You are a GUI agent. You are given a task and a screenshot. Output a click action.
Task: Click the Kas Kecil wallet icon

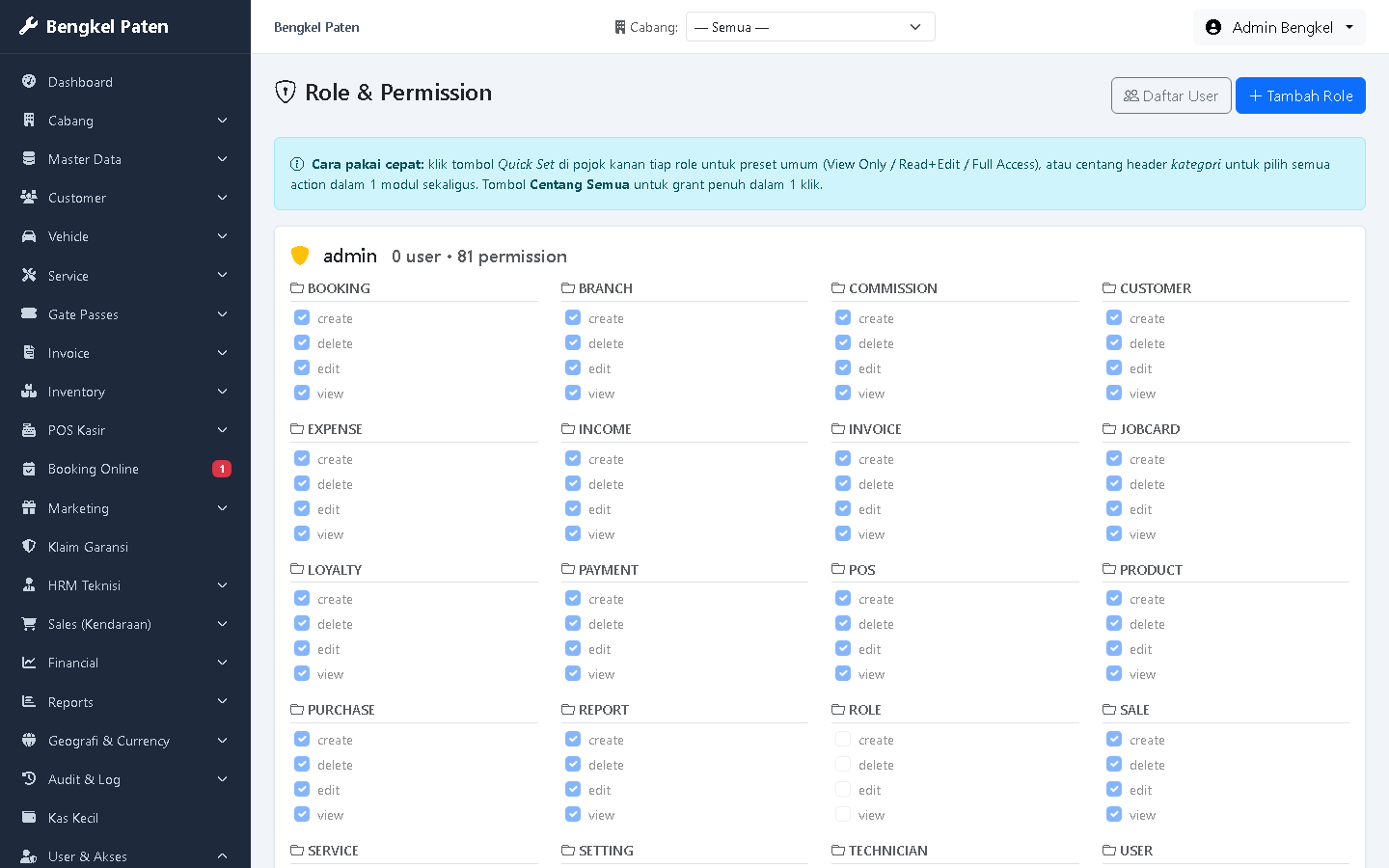tap(29, 818)
